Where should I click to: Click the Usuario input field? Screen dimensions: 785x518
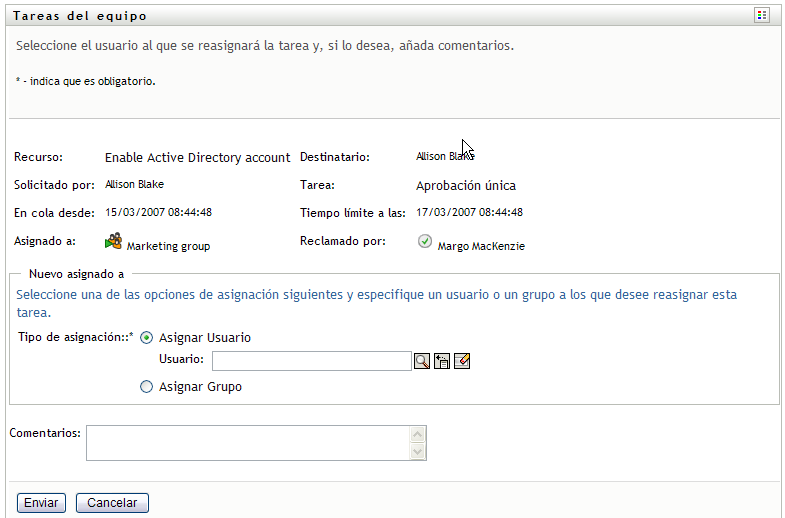click(311, 361)
